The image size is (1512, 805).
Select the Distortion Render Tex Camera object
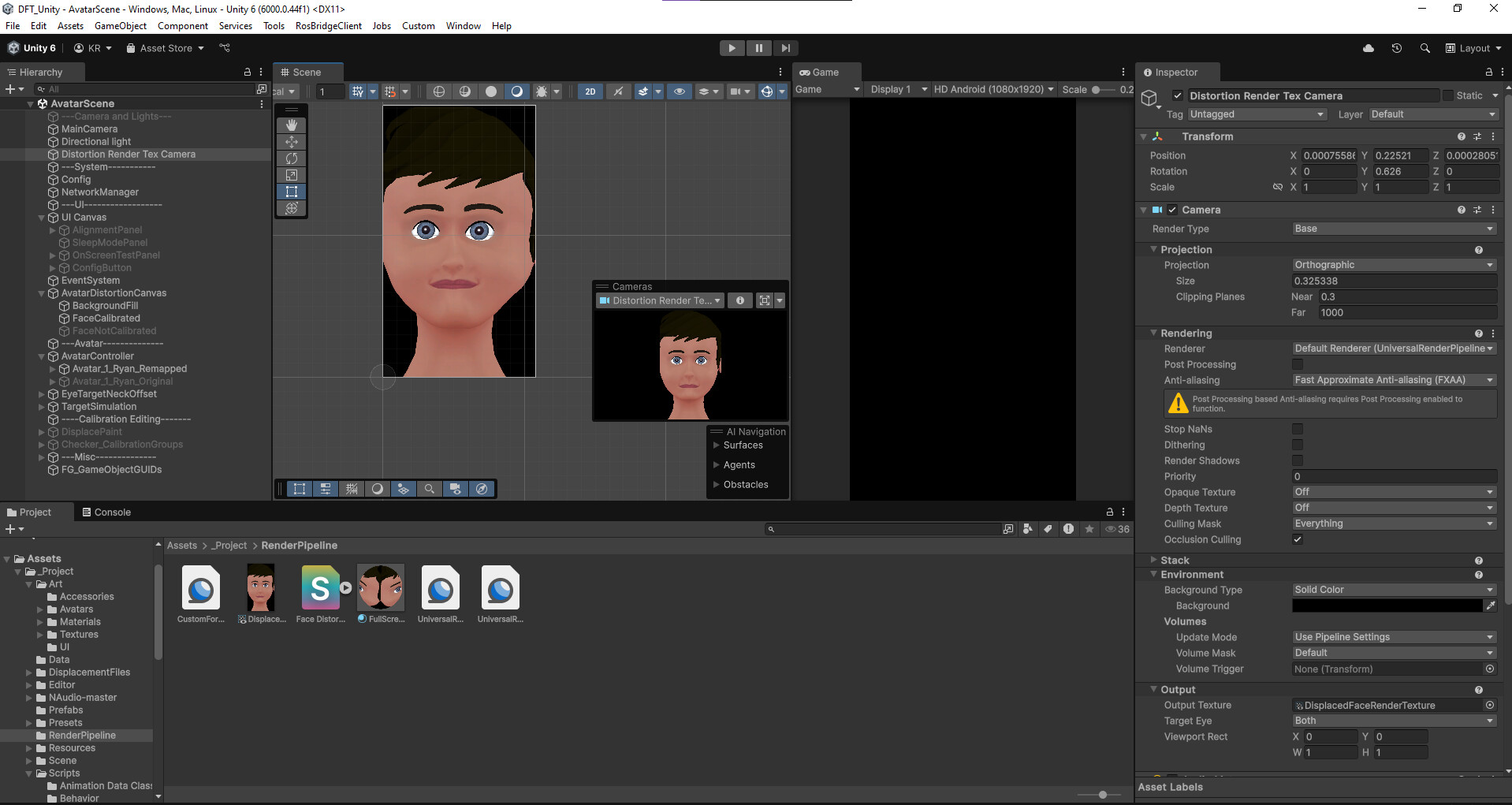pos(128,155)
